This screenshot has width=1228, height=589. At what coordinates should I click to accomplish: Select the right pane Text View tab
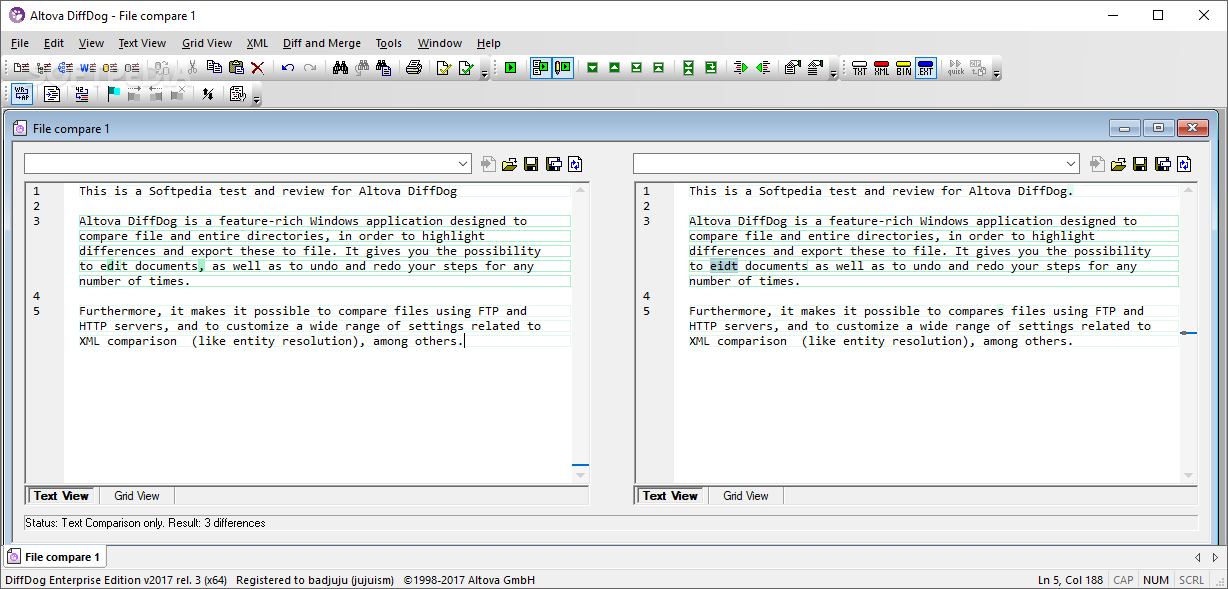pos(670,496)
